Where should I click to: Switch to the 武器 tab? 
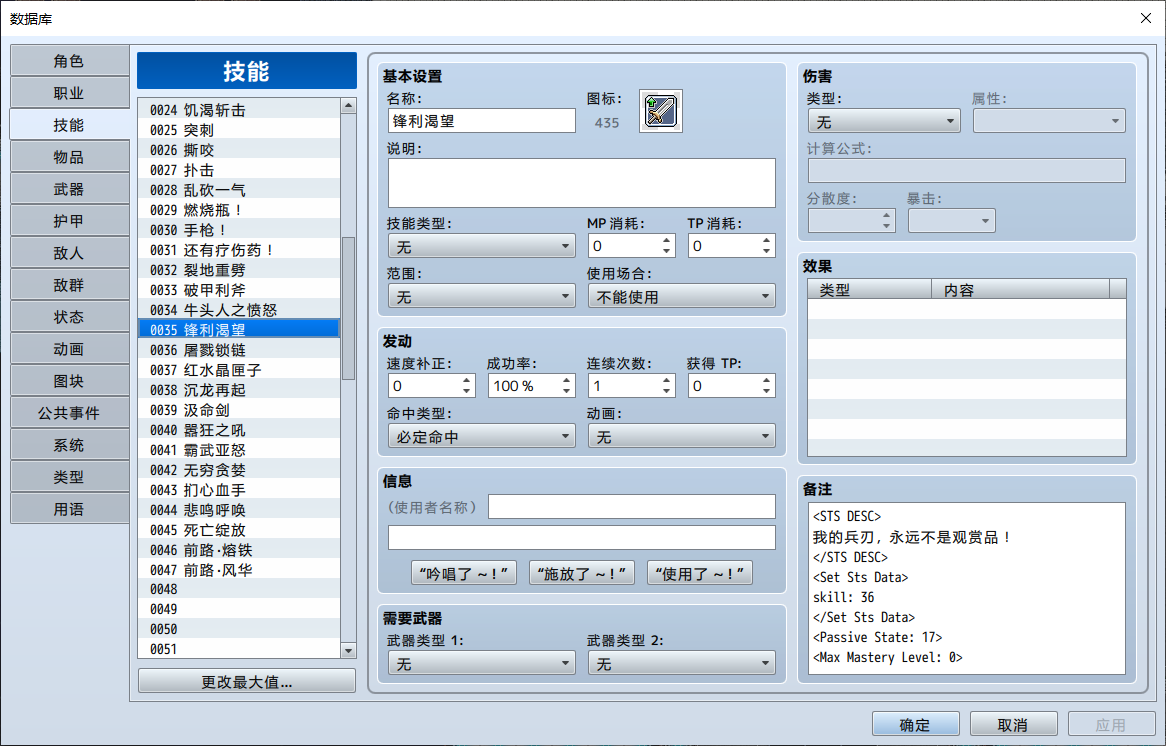click(x=69, y=189)
